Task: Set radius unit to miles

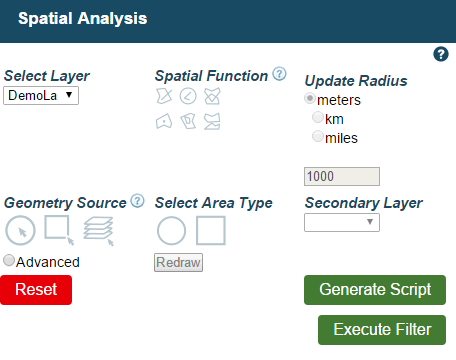Action: coord(318,136)
